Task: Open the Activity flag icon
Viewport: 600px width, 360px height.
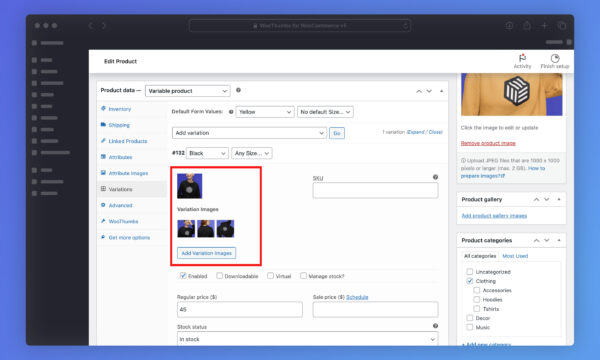Action: coord(522,58)
